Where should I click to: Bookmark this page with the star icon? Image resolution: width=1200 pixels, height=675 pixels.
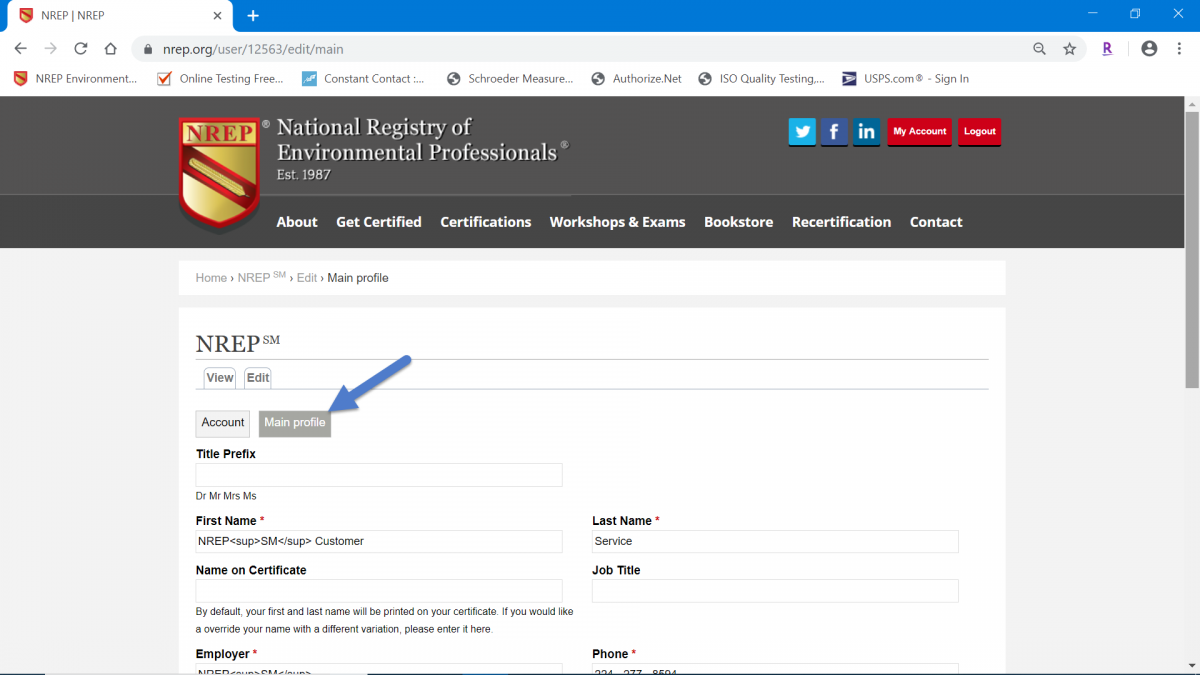(x=1069, y=48)
